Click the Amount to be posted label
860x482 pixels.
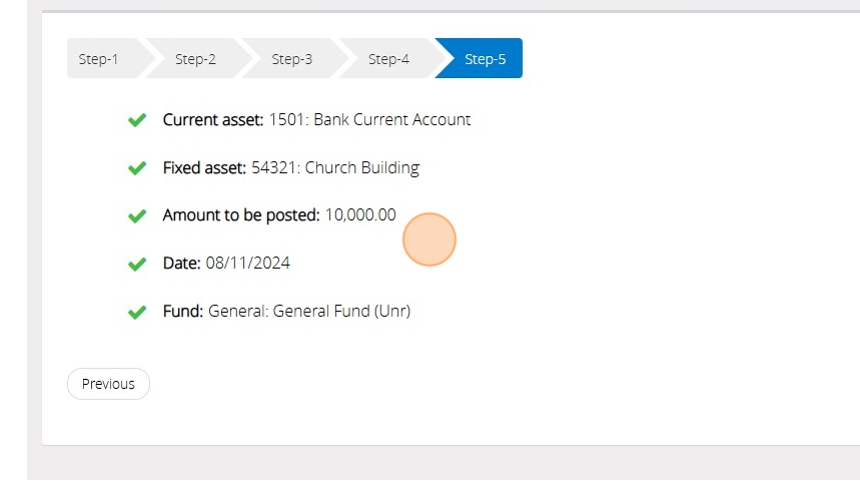point(241,215)
